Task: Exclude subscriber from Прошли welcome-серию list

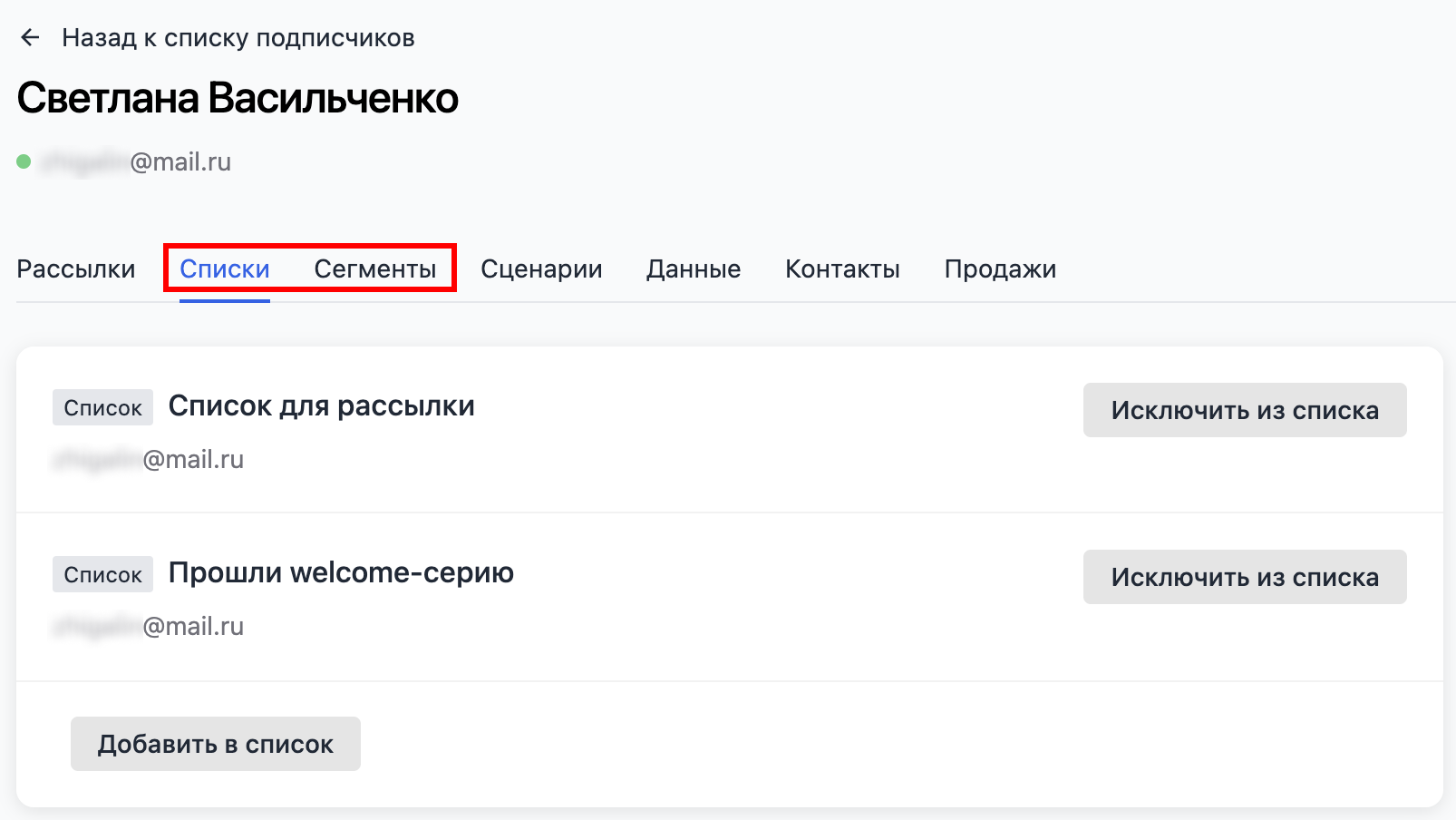Action: coord(1244,577)
